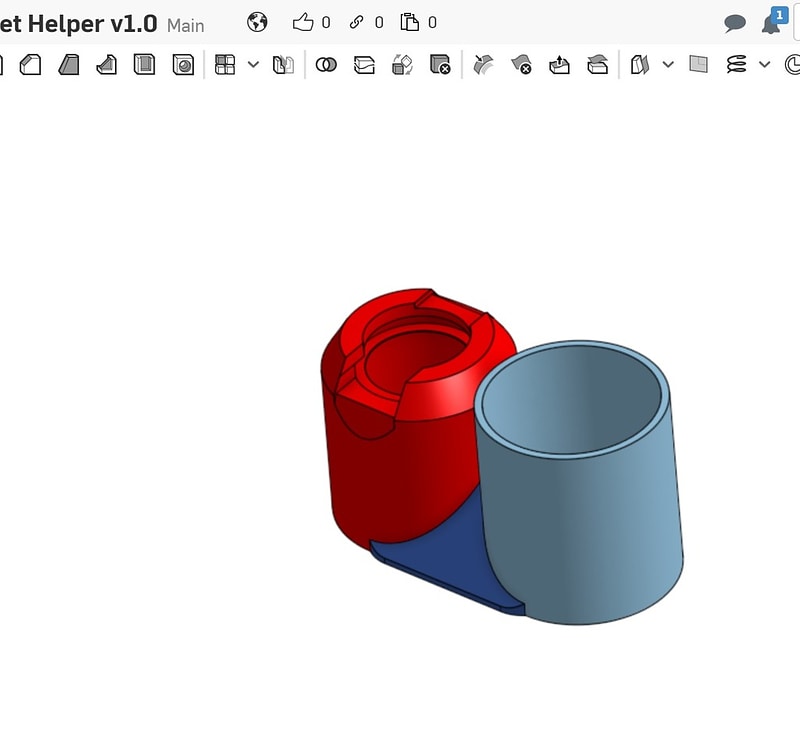The width and height of the screenshot is (800, 754).
Task: Click the Helper v1.0 document title
Action: tap(92, 24)
